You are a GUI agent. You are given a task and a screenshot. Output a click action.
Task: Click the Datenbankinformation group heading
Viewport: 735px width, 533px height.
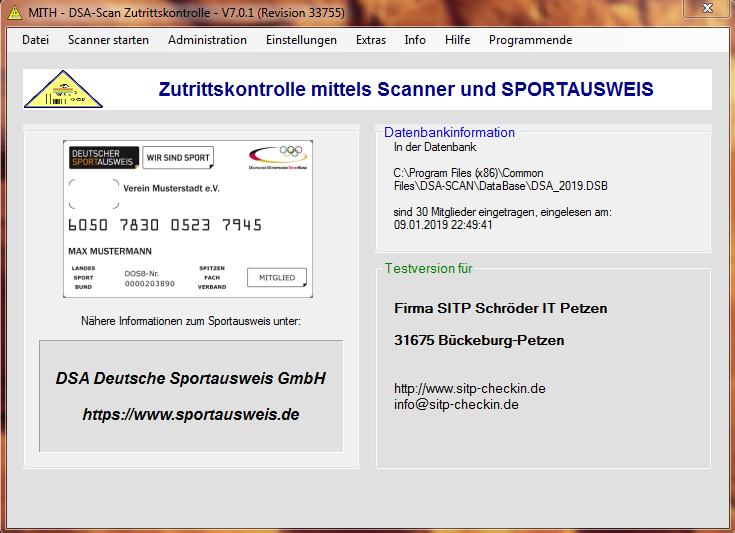[x=449, y=132]
